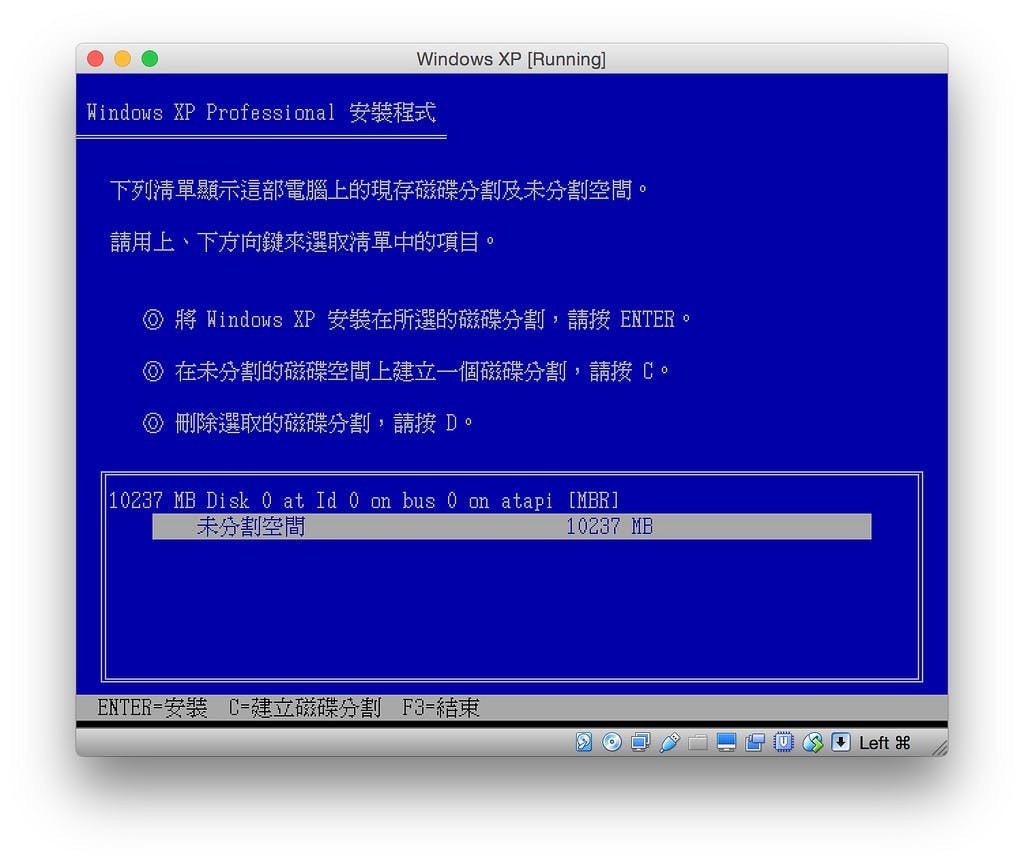This screenshot has height=865, width=1024.
Task: Open the USB devices indicator
Action: 669,742
